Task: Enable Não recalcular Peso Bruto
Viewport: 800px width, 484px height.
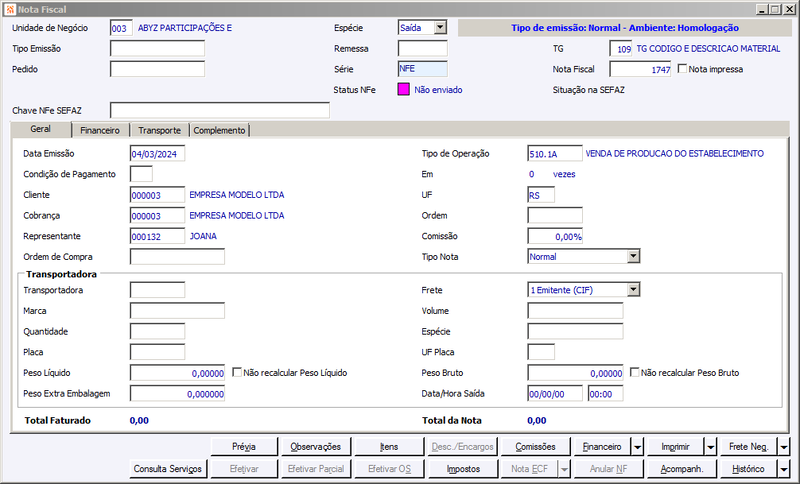Action: pyautogui.click(x=634, y=372)
